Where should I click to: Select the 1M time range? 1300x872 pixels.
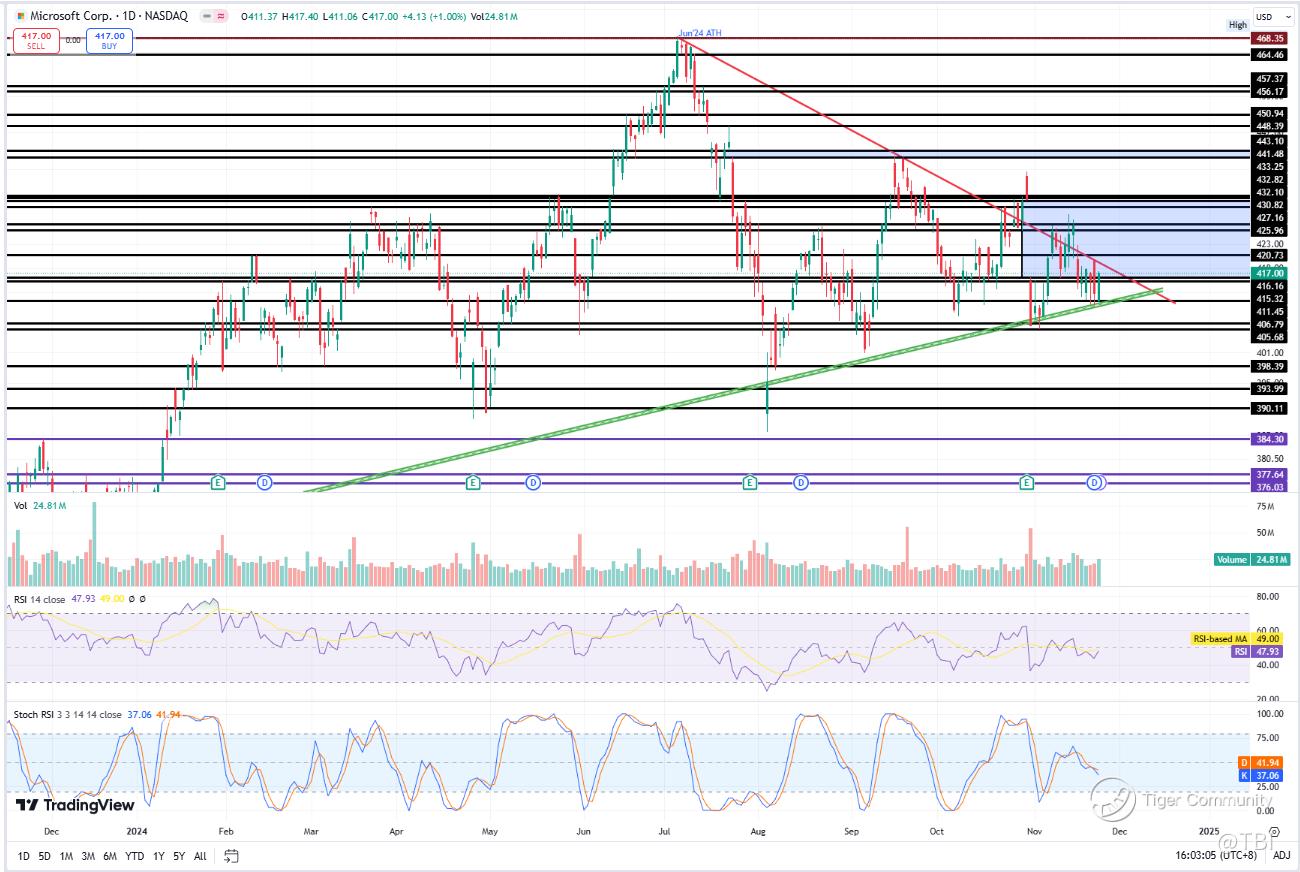[x=66, y=856]
